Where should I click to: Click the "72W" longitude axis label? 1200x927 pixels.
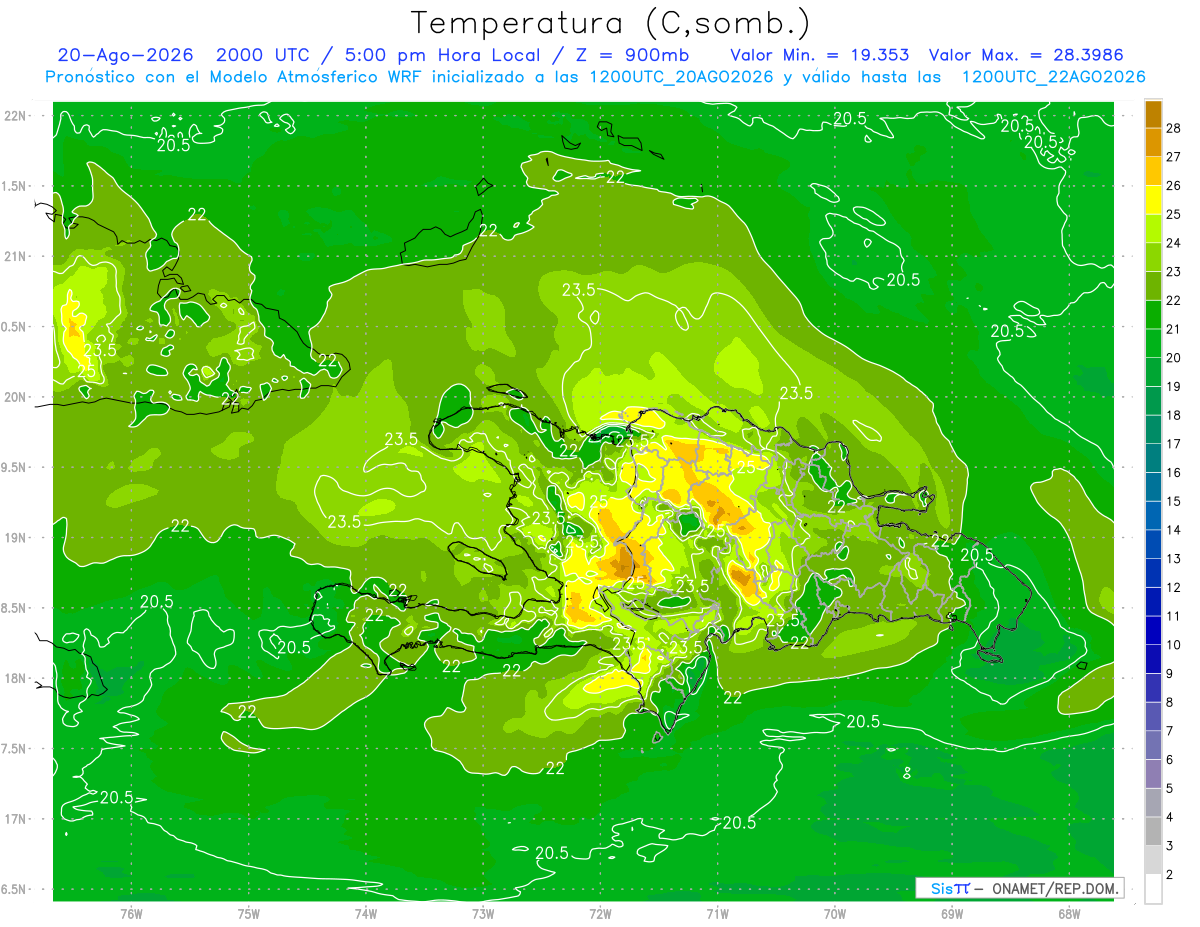click(600, 914)
